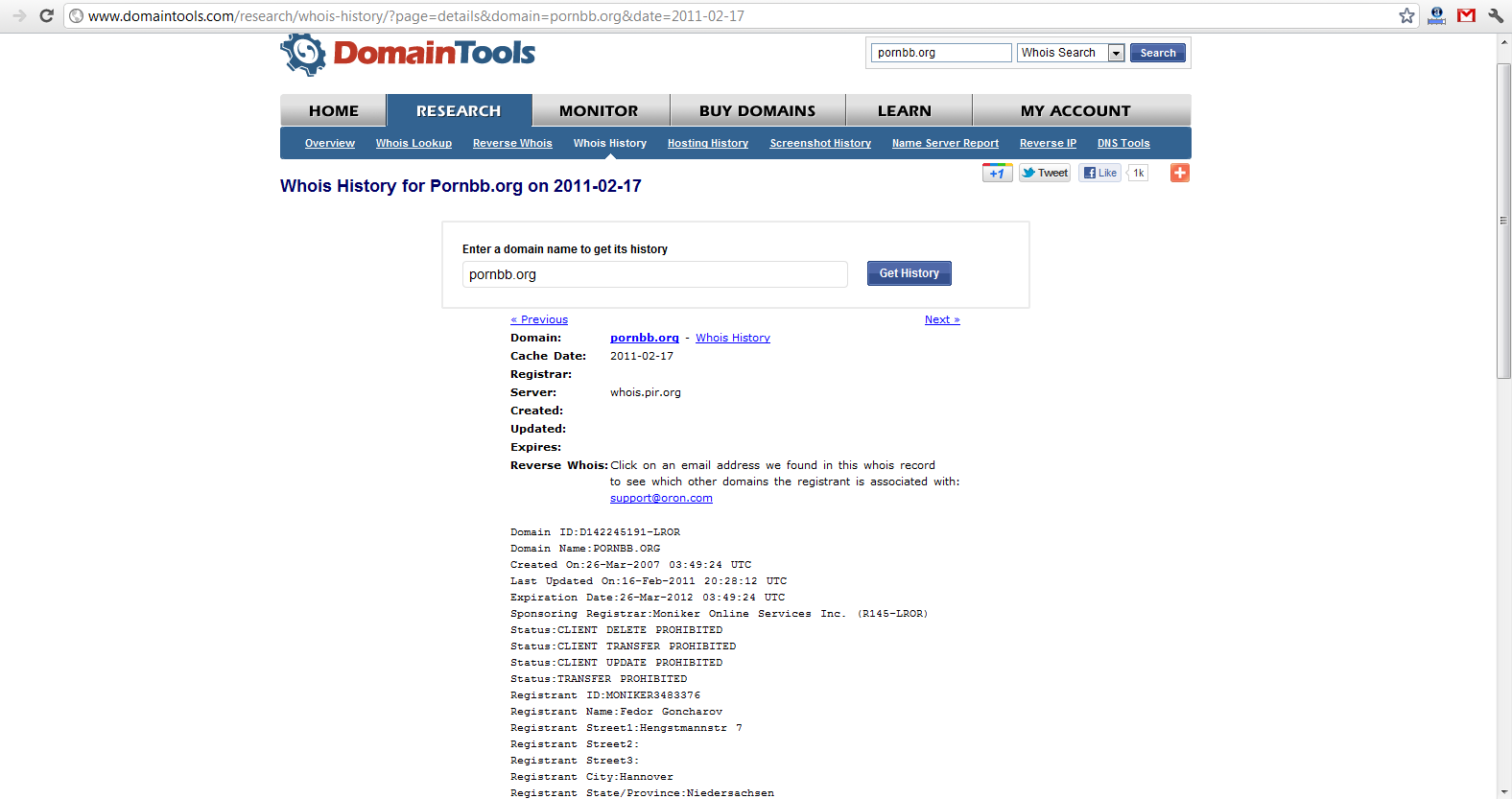This screenshot has width=1512, height=799.
Task: Expand the Whois Search dropdown
Action: click(x=1116, y=53)
